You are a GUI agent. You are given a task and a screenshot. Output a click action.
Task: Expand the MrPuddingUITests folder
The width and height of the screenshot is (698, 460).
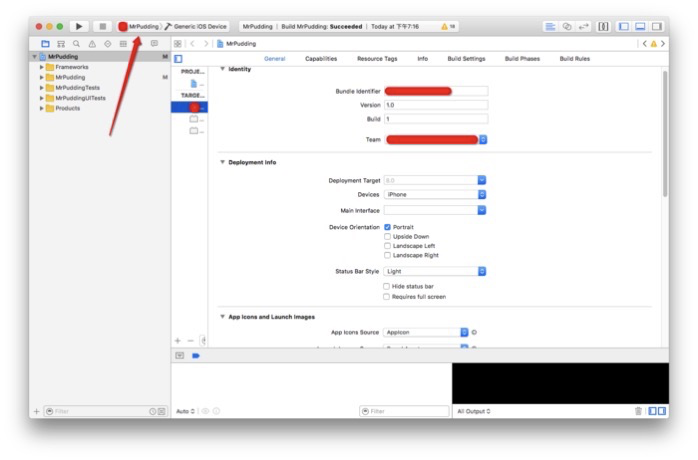[41, 98]
